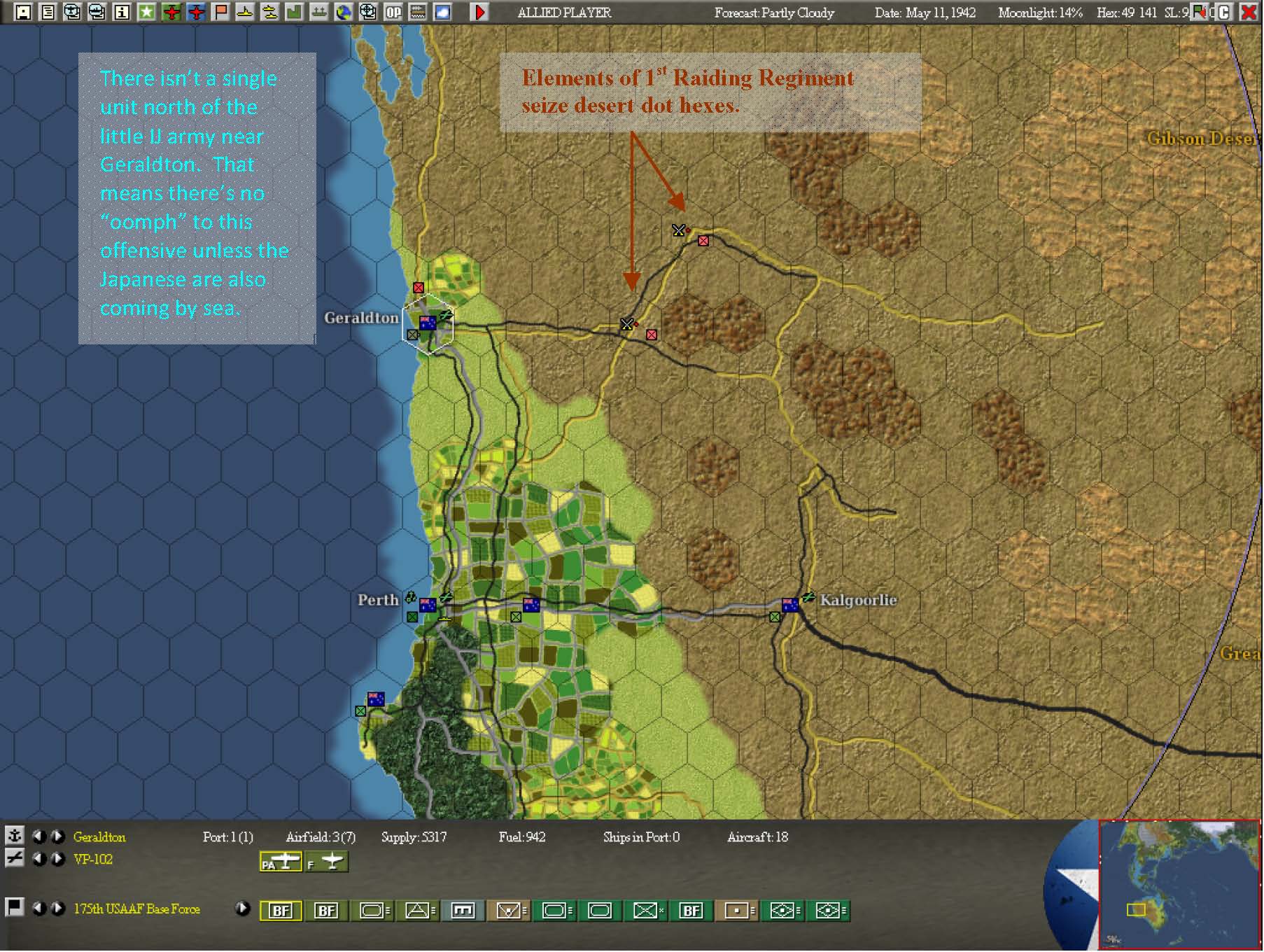Select the second BF unit icon
Viewport: 1264px width, 952px height.
pos(326,911)
